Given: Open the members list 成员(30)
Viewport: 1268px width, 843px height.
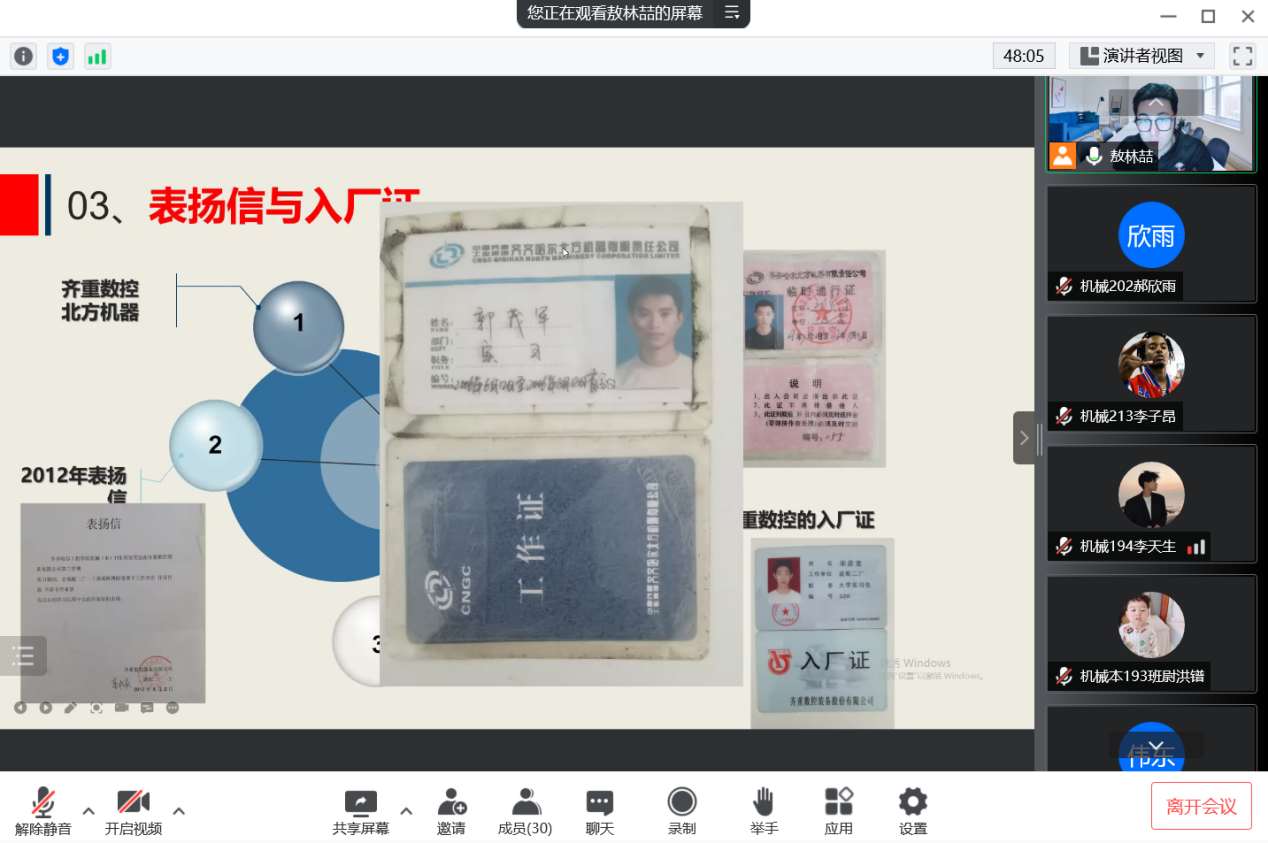Looking at the screenshot, I should click(x=525, y=811).
